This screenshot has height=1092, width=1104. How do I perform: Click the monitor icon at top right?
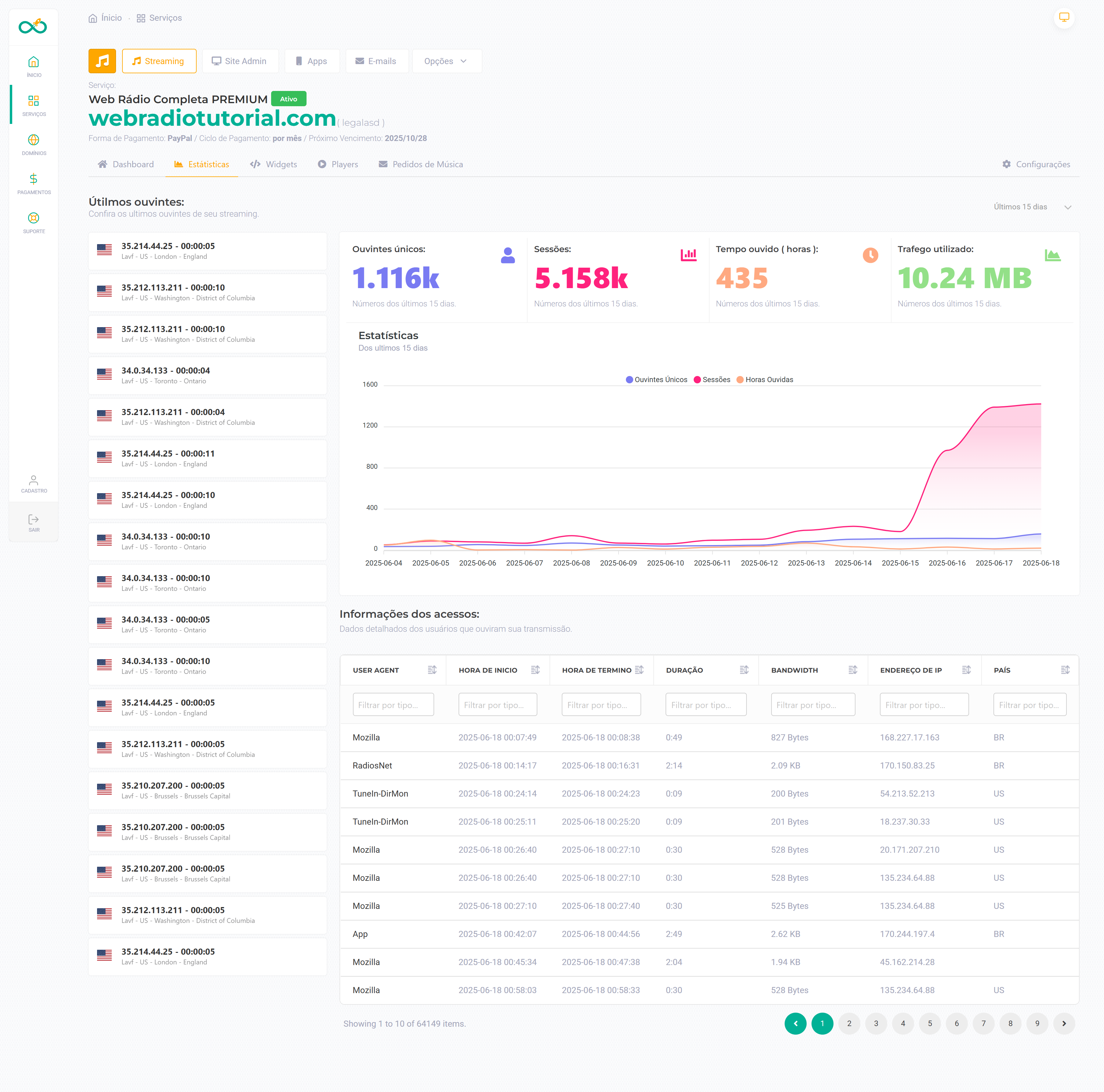coord(1063,18)
